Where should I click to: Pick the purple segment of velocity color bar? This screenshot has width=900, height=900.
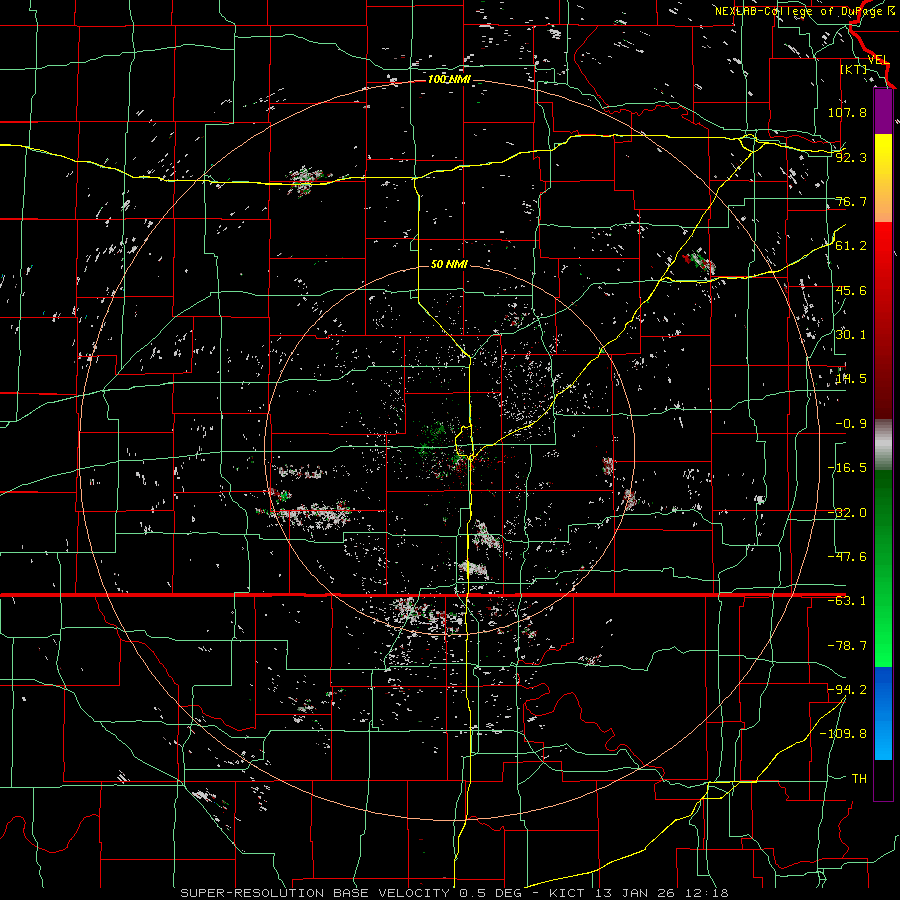[883, 111]
